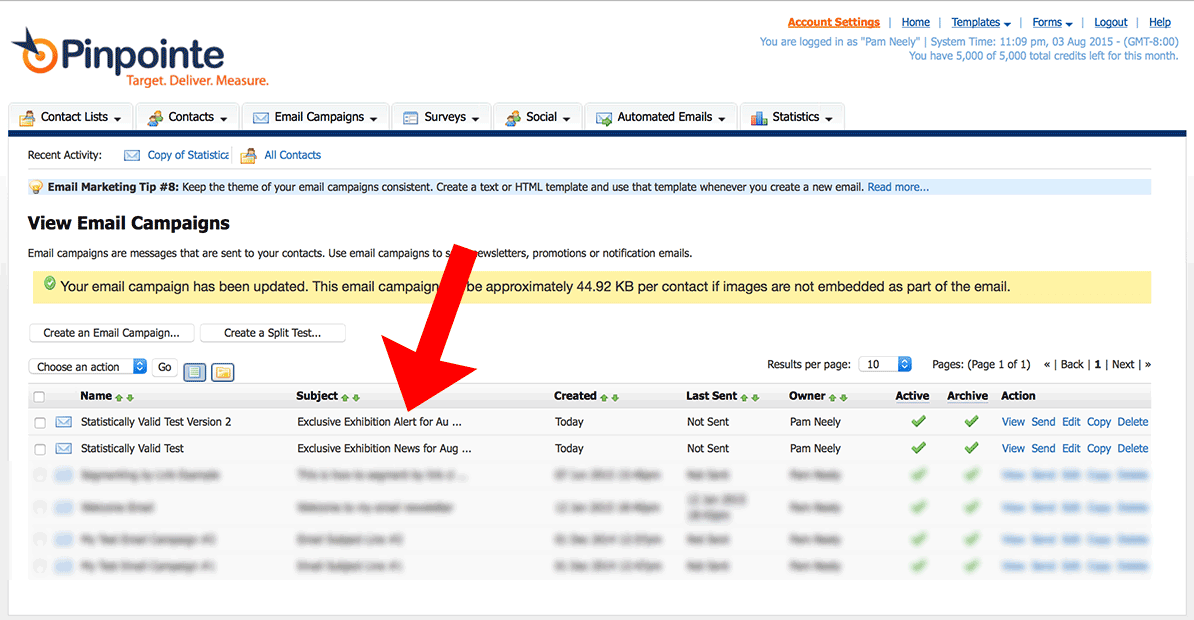Sort the Name column ascending
The height and width of the screenshot is (620, 1194).
pos(119,398)
